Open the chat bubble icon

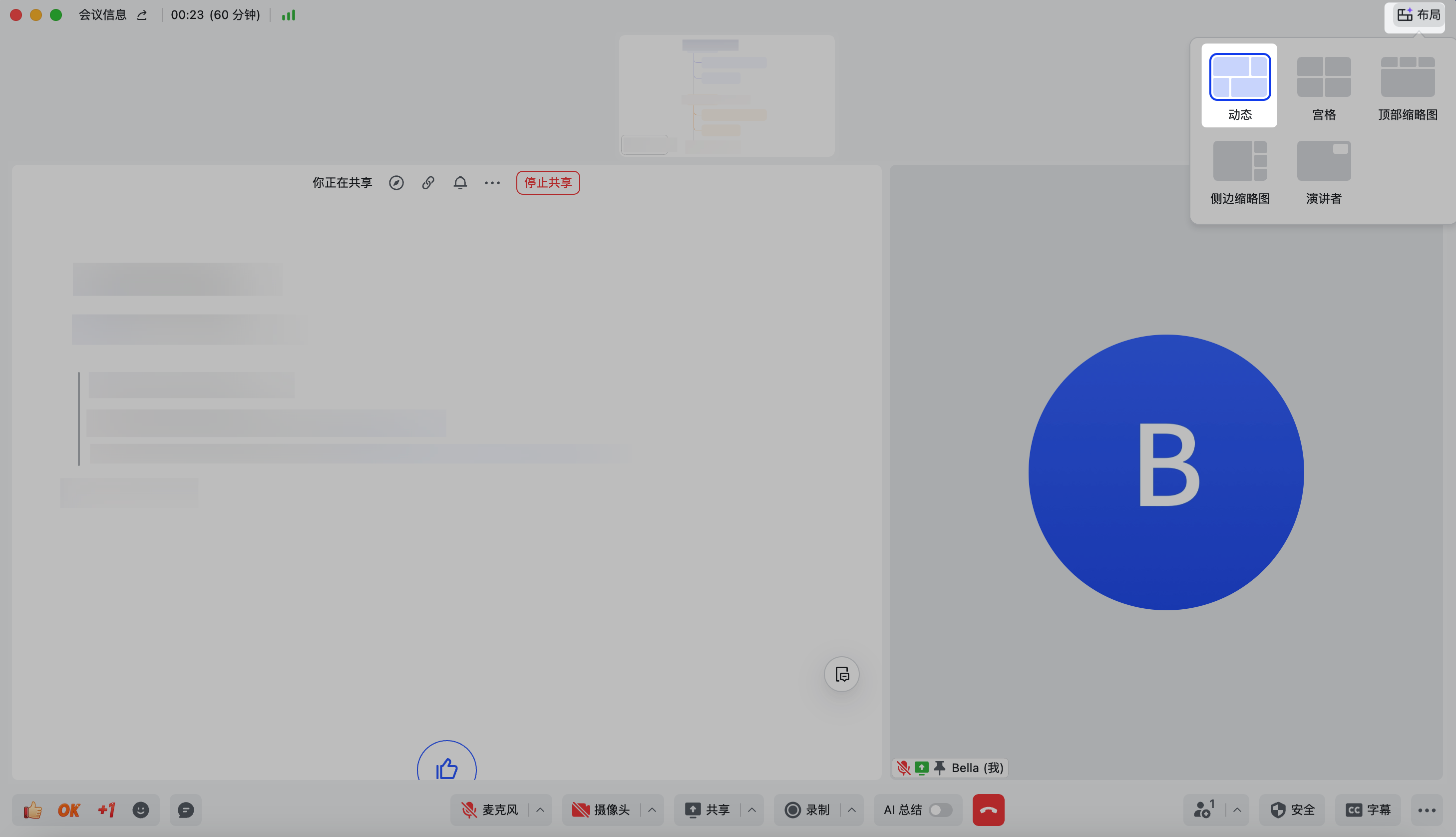pyautogui.click(x=186, y=810)
